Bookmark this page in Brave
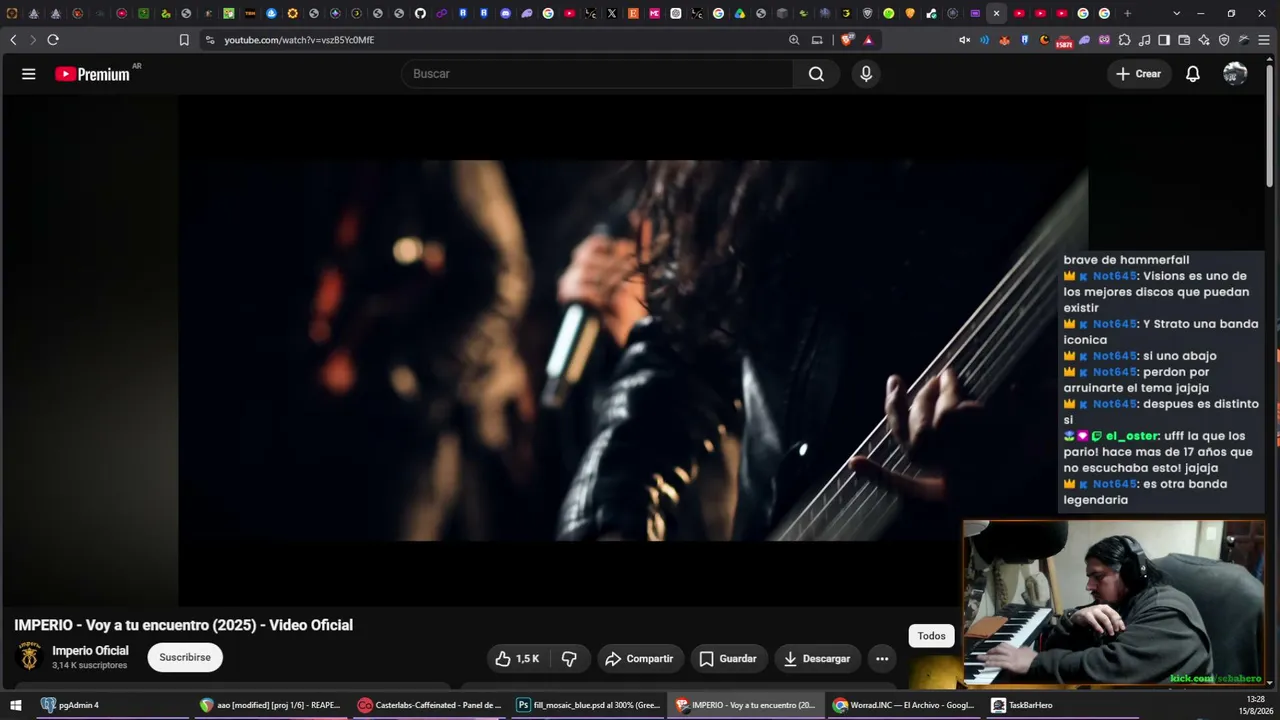Viewport: 1280px width, 720px height. pos(184,40)
